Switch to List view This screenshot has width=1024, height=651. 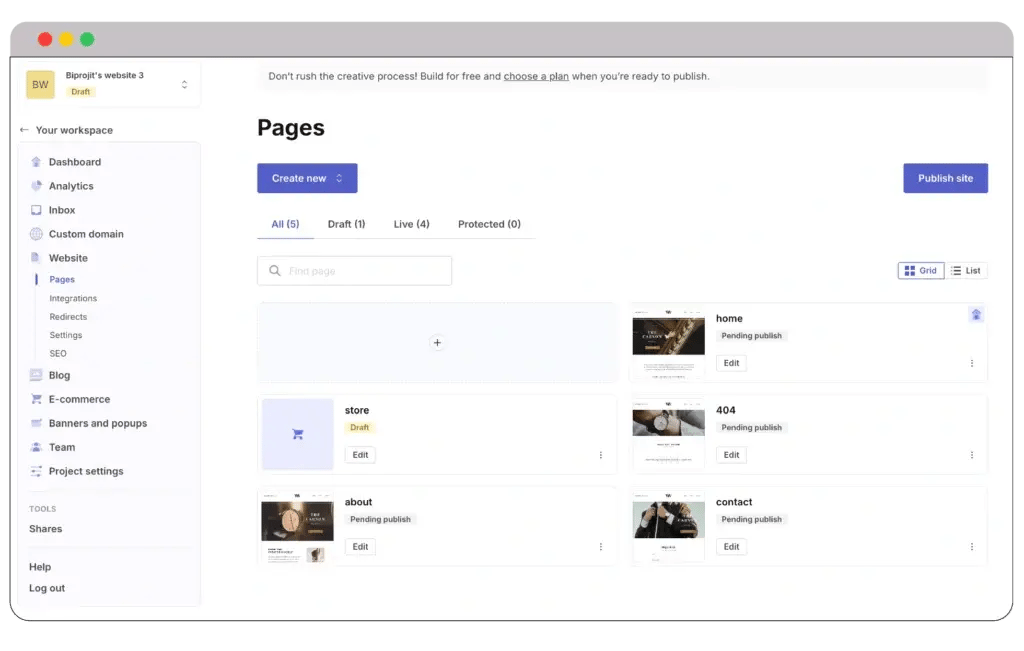point(966,270)
